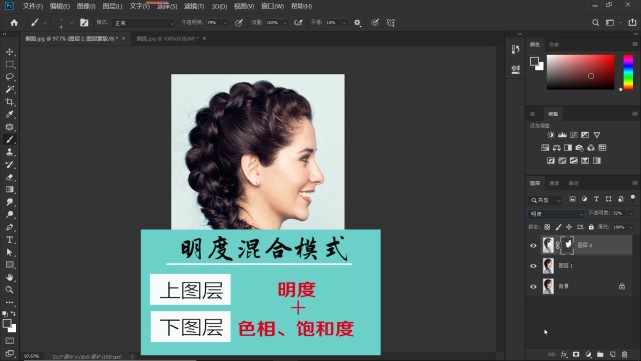This screenshot has height=361, width=641.
Task: Select the Path Selection tool
Action: point(9,252)
